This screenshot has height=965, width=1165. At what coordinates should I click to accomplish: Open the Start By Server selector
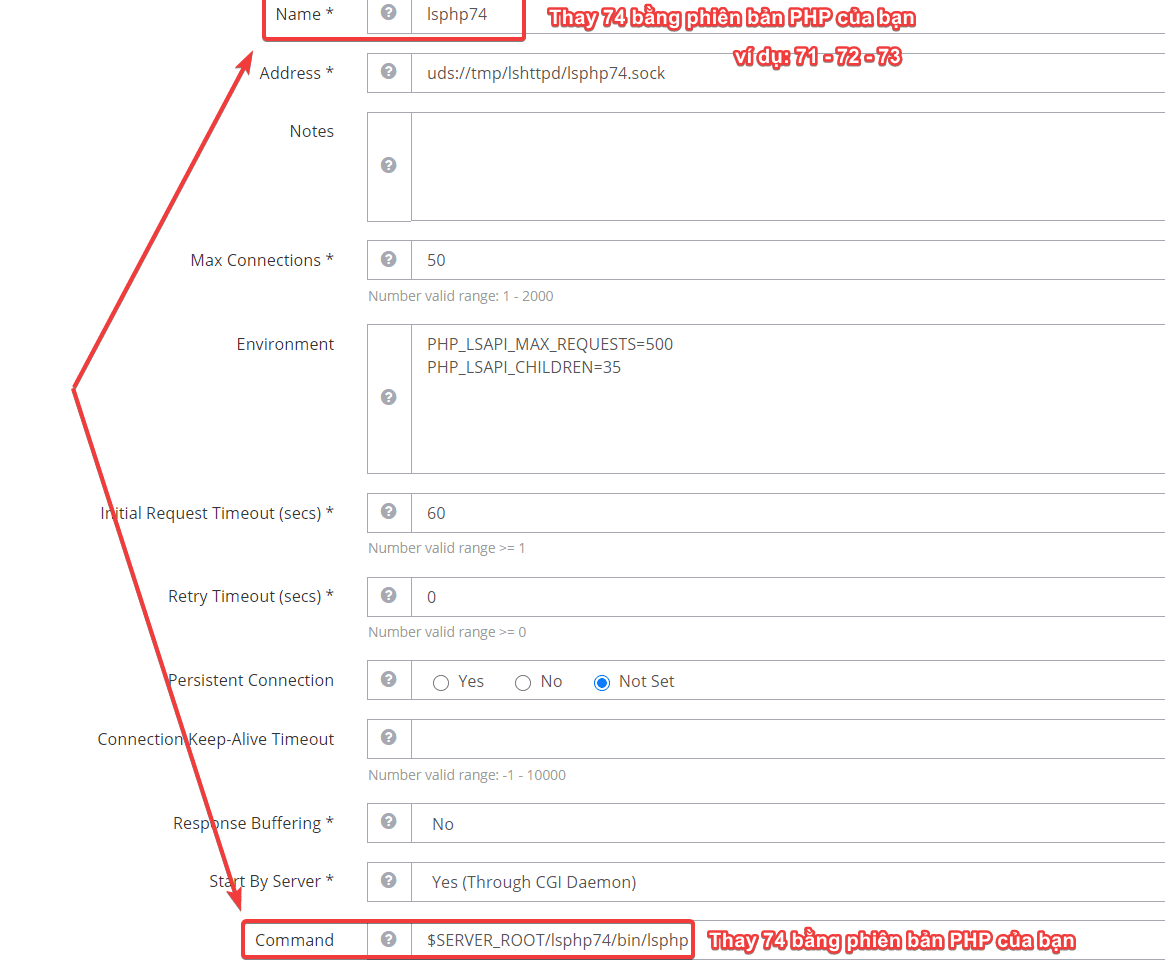[700, 881]
